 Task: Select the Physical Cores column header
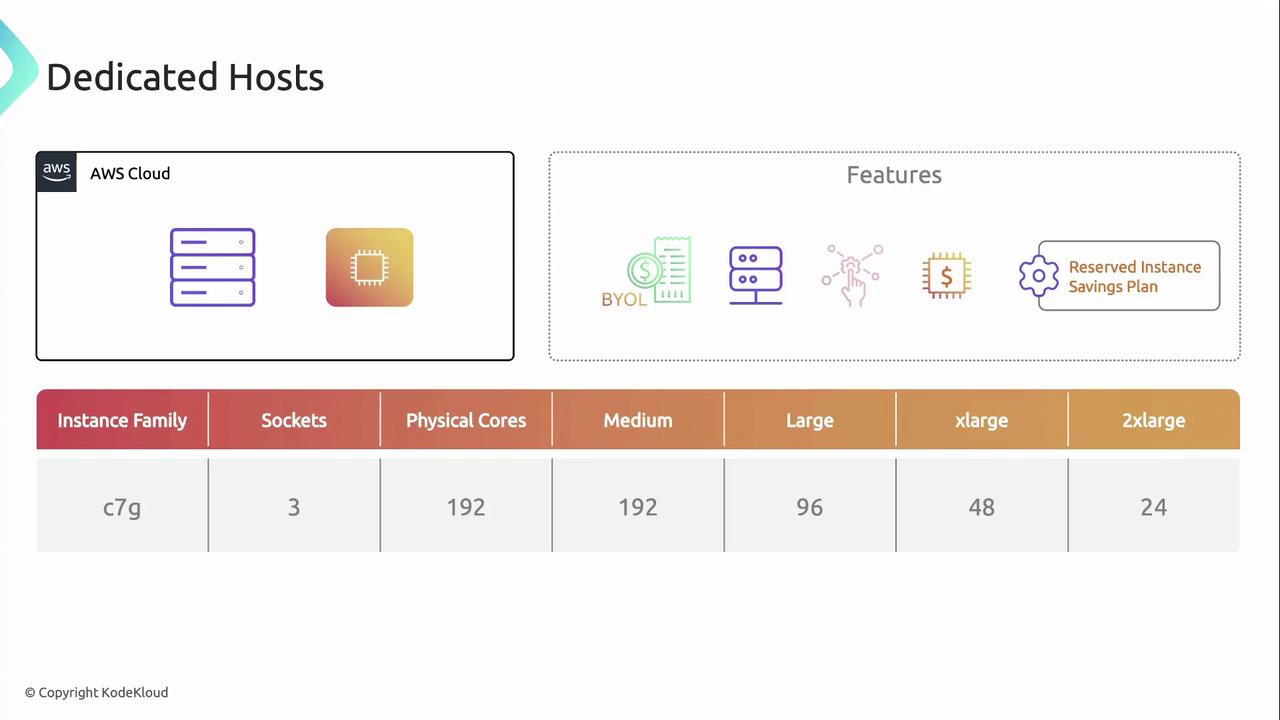(x=466, y=420)
